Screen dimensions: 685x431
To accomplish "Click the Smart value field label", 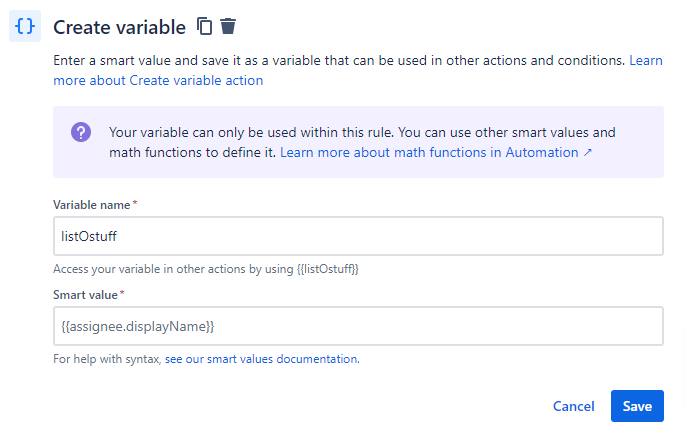I will tap(86, 295).
